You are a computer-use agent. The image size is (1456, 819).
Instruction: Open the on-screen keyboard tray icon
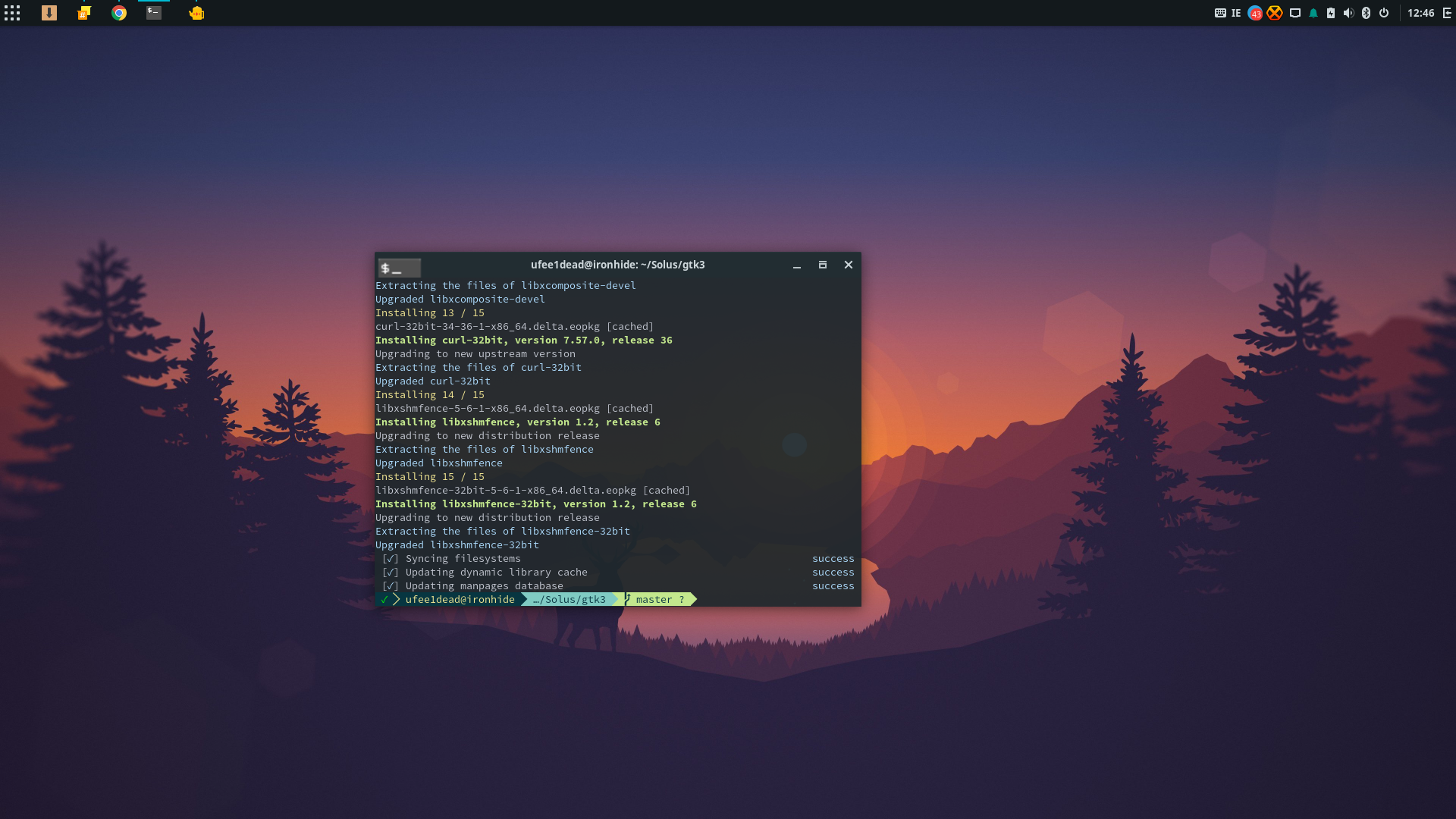click(1220, 13)
